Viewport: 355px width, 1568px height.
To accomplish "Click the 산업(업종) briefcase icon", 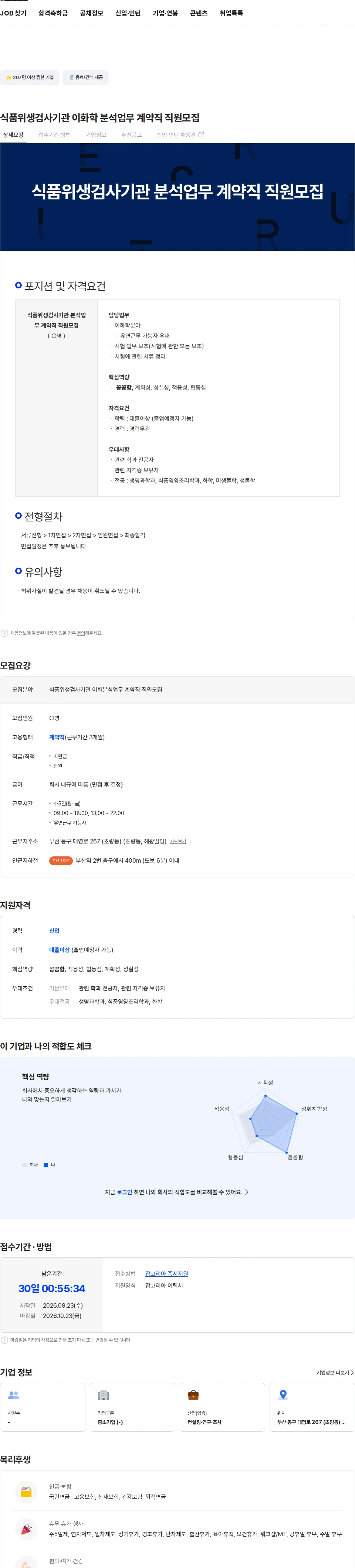I will (193, 1394).
